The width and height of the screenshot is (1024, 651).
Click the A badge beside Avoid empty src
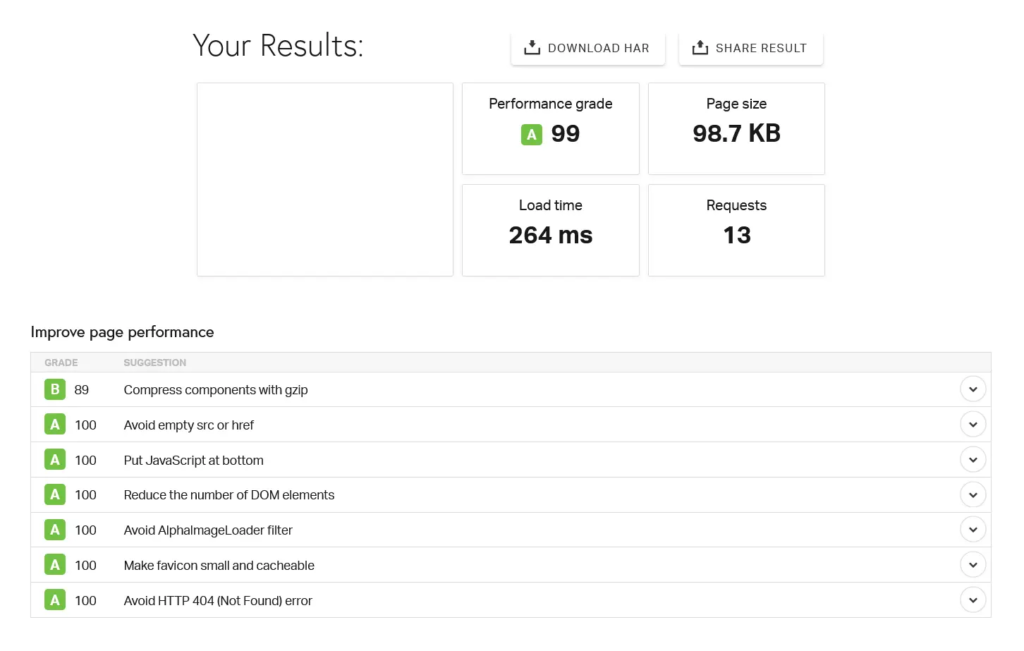click(x=55, y=425)
